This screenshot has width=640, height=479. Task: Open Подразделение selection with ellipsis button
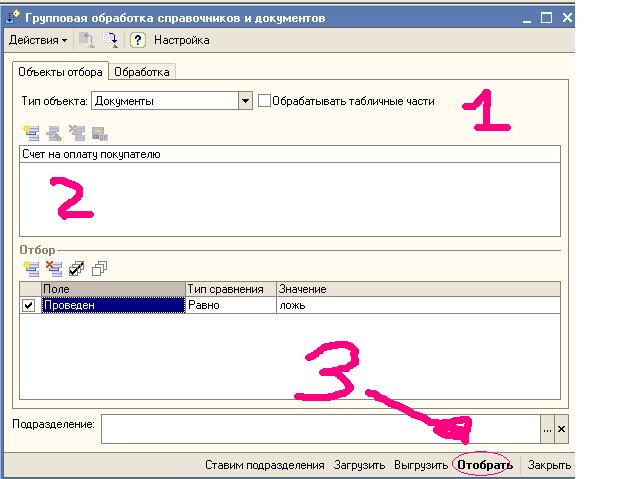click(547, 429)
